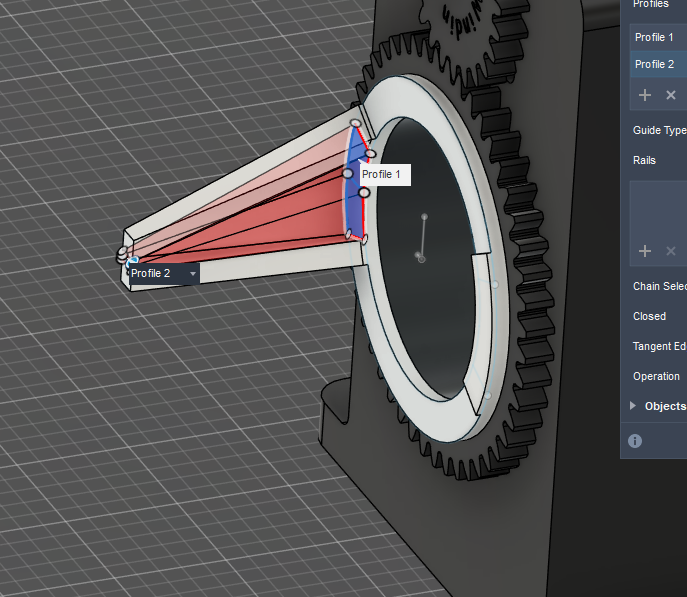Remove rail with the X icon
Viewport: 687px width, 597px height.
(671, 251)
